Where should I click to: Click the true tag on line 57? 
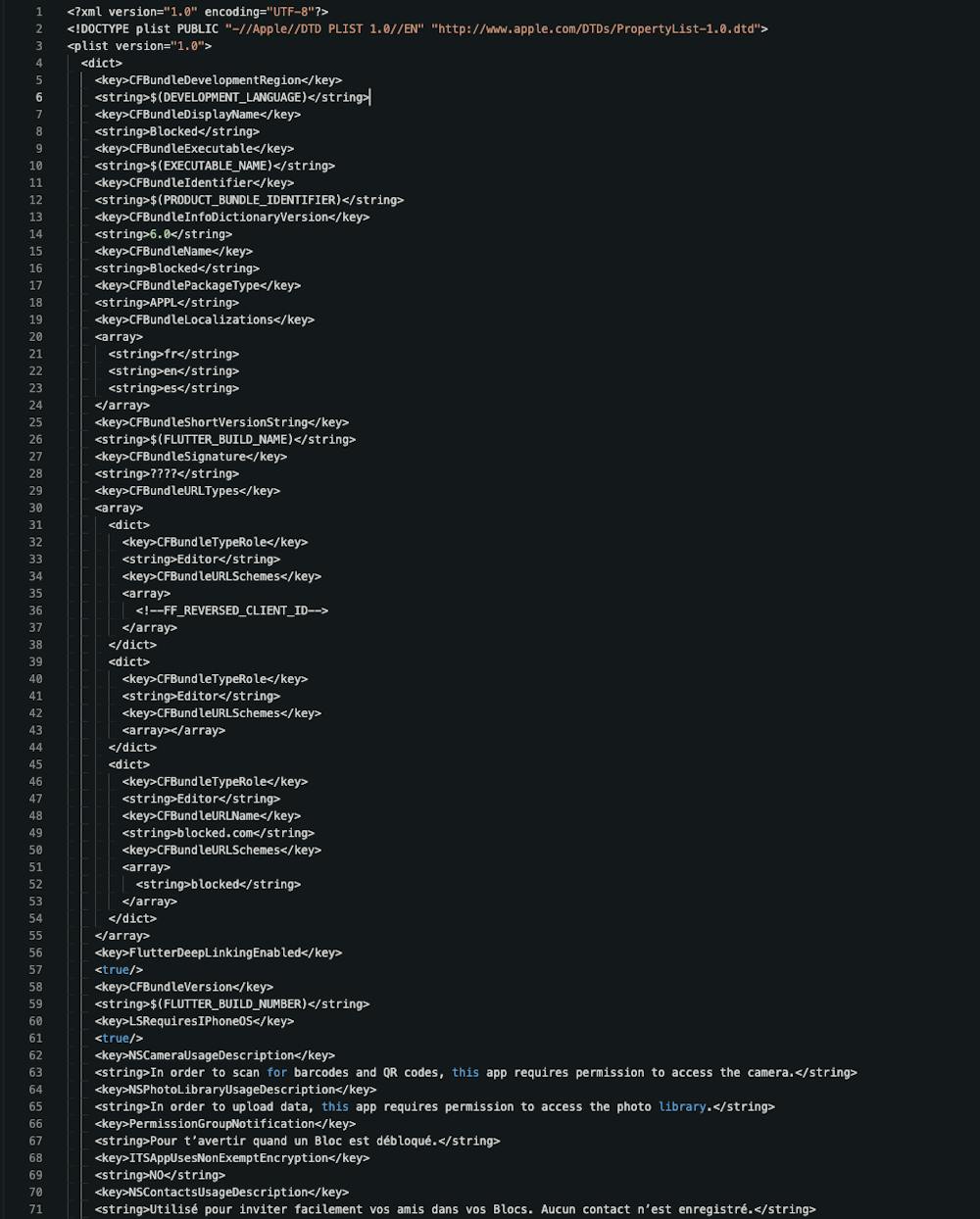(x=116, y=970)
